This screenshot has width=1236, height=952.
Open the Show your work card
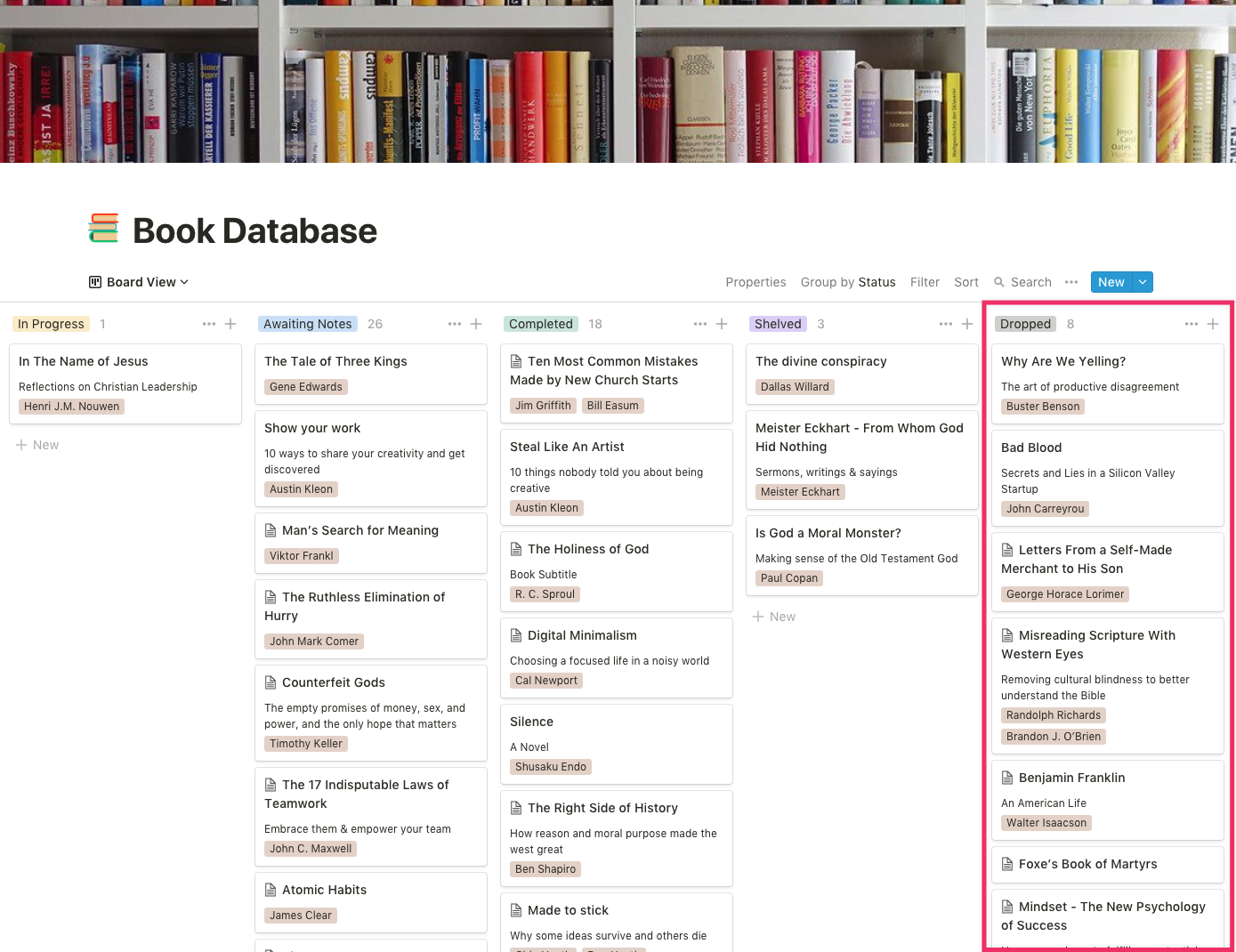(x=371, y=458)
